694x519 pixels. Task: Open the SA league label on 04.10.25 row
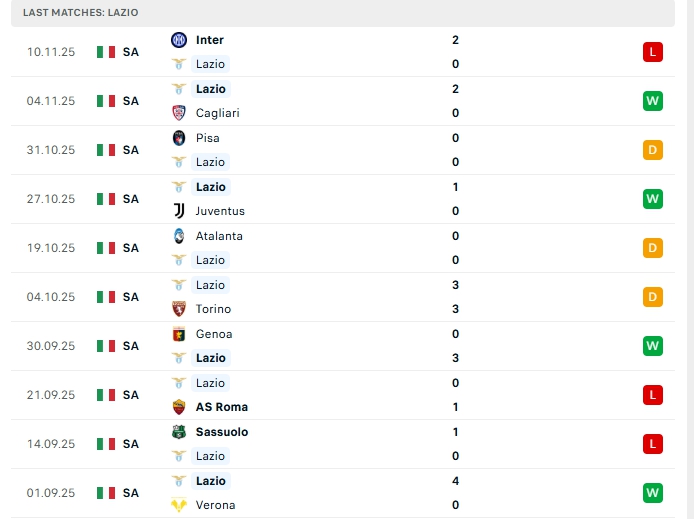[131, 297]
